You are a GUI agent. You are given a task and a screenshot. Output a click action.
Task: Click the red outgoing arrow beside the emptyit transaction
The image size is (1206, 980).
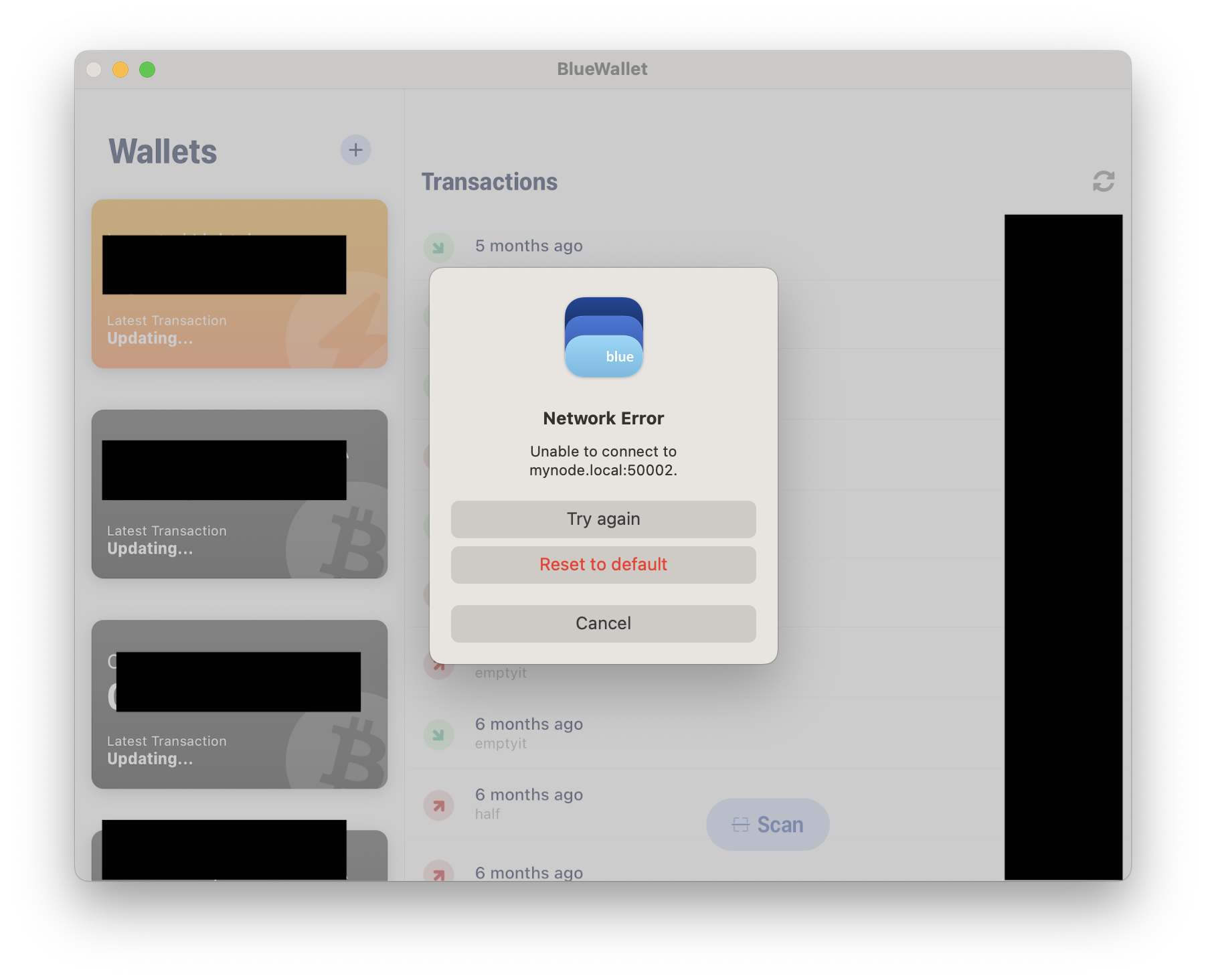(x=438, y=666)
